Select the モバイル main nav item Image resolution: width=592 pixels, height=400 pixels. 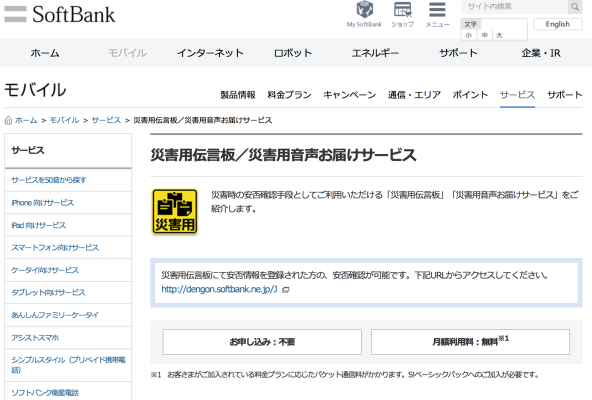[x=128, y=53]
